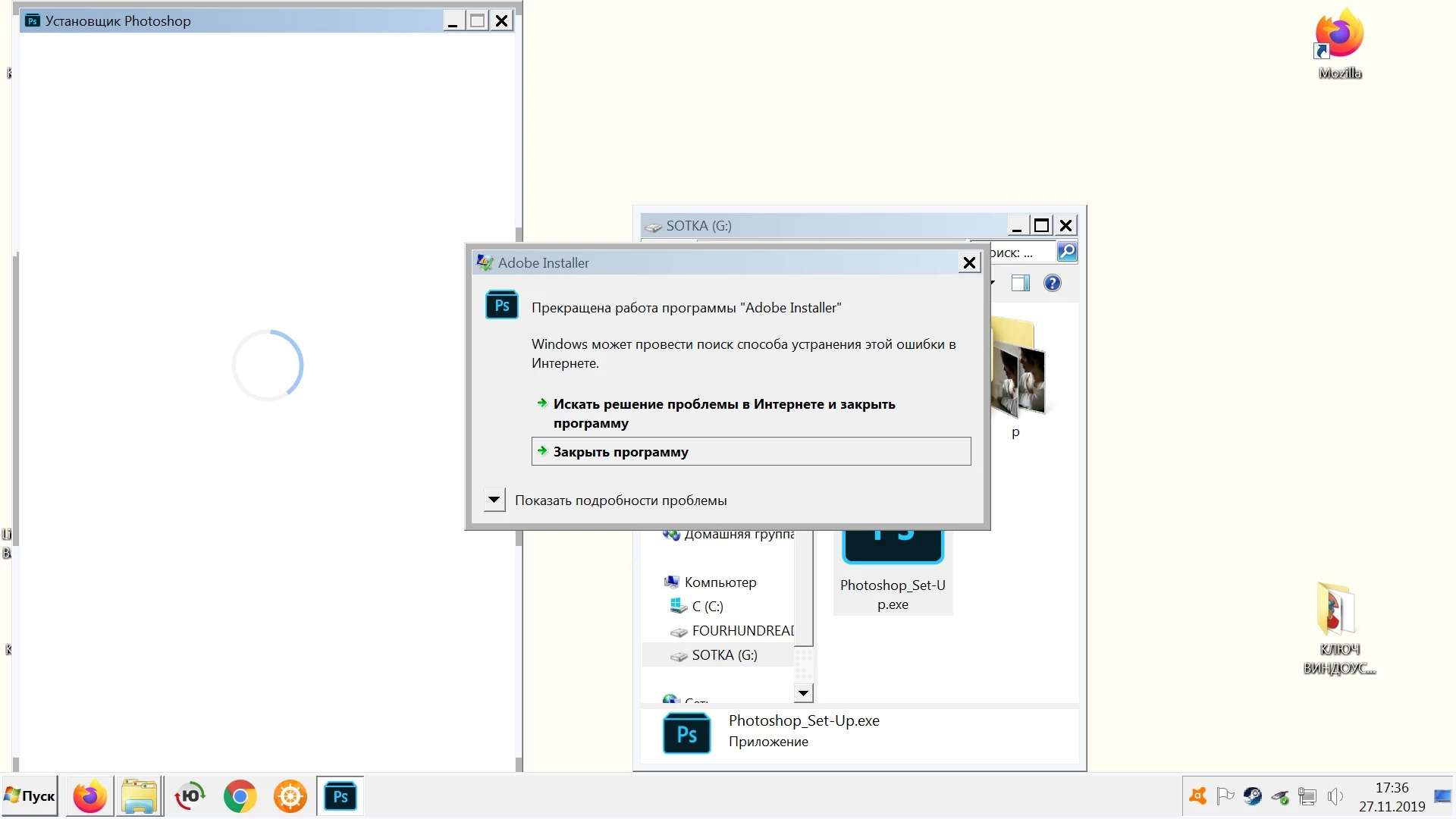Click the Explorer help question-mark icon
Viewport: 1456px width, 819px height.
tap(1052, 284)
